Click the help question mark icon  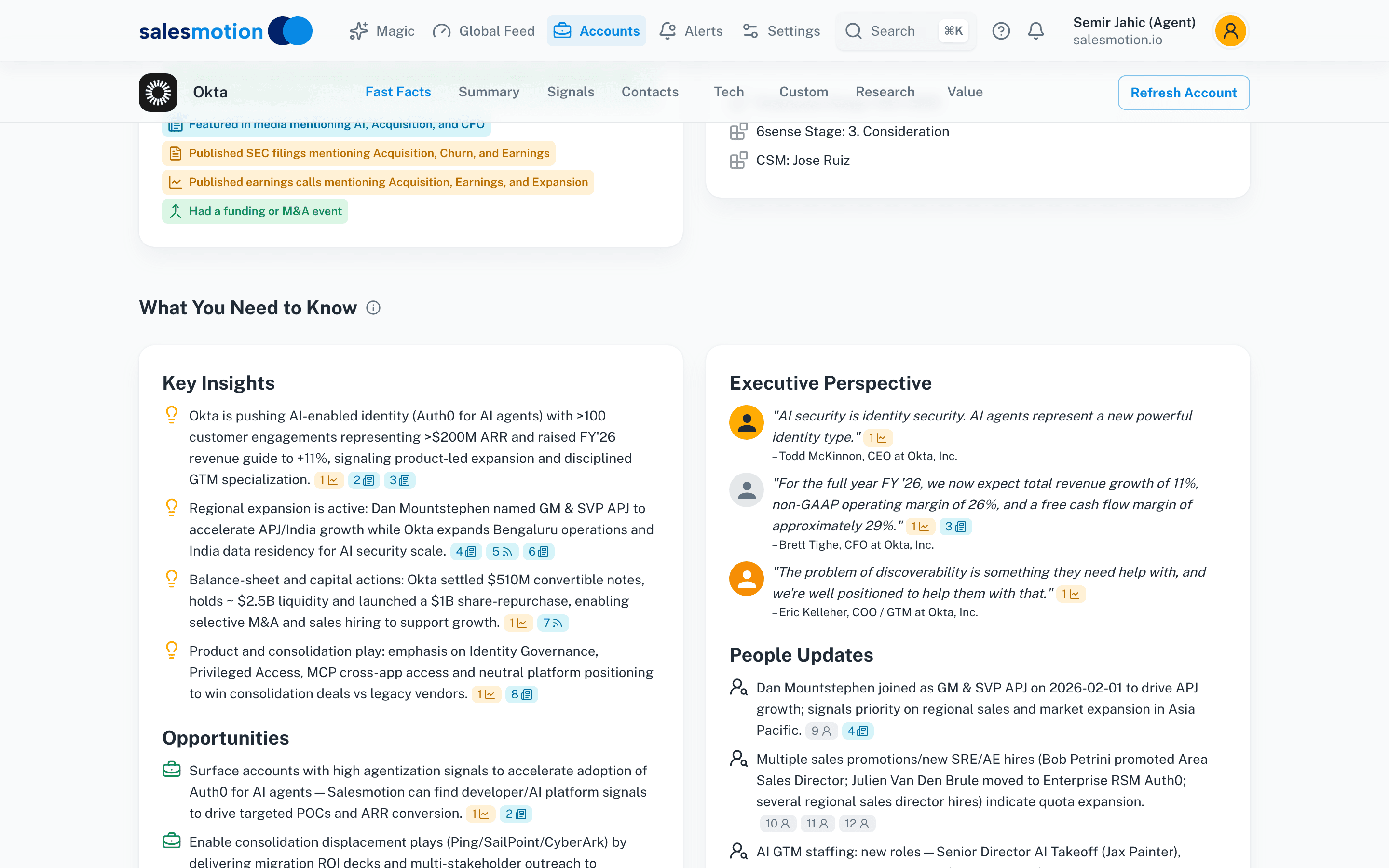click(x=1001, y=31)
